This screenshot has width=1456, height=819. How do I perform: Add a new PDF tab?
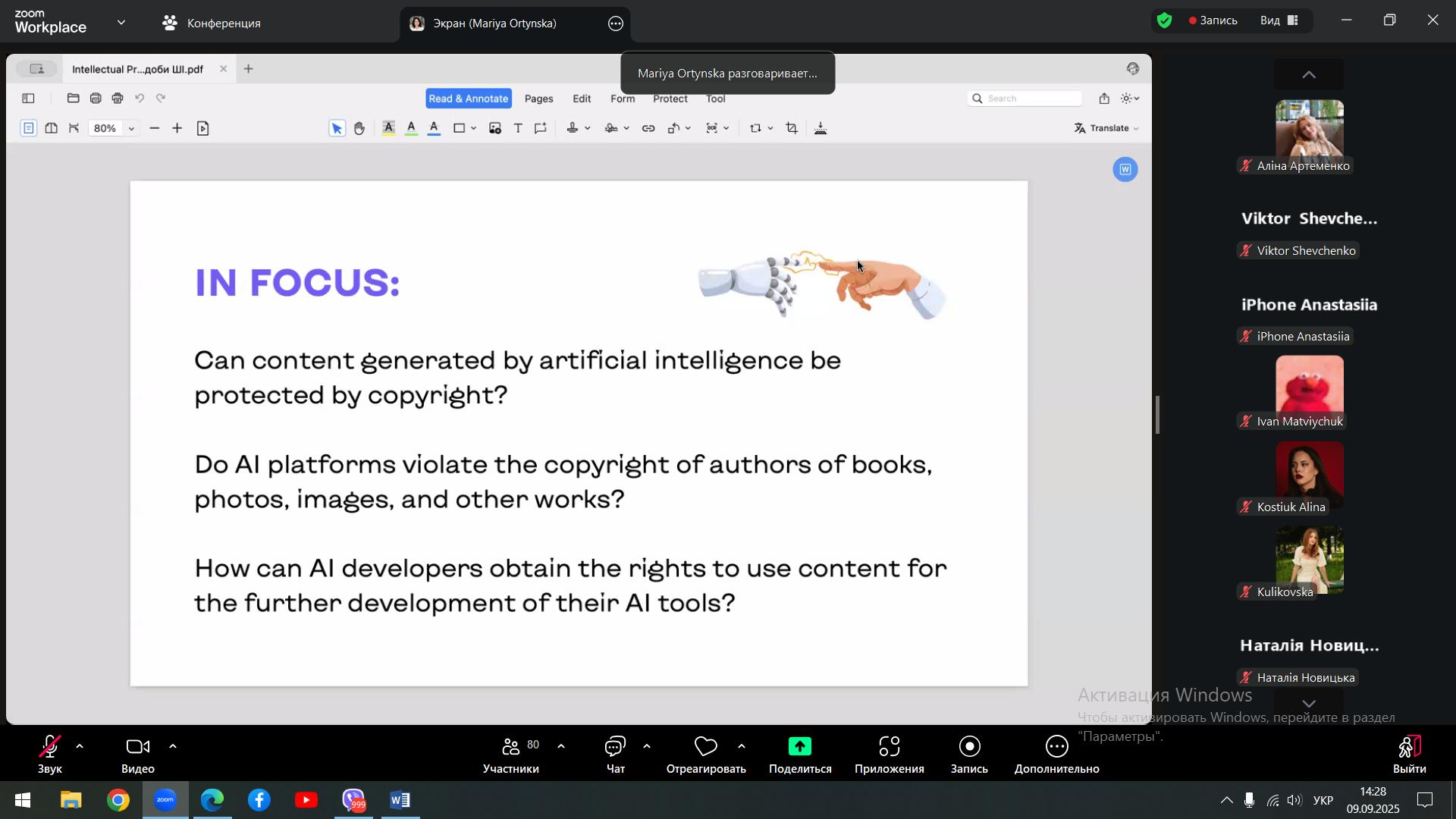[x=249, y=69]
